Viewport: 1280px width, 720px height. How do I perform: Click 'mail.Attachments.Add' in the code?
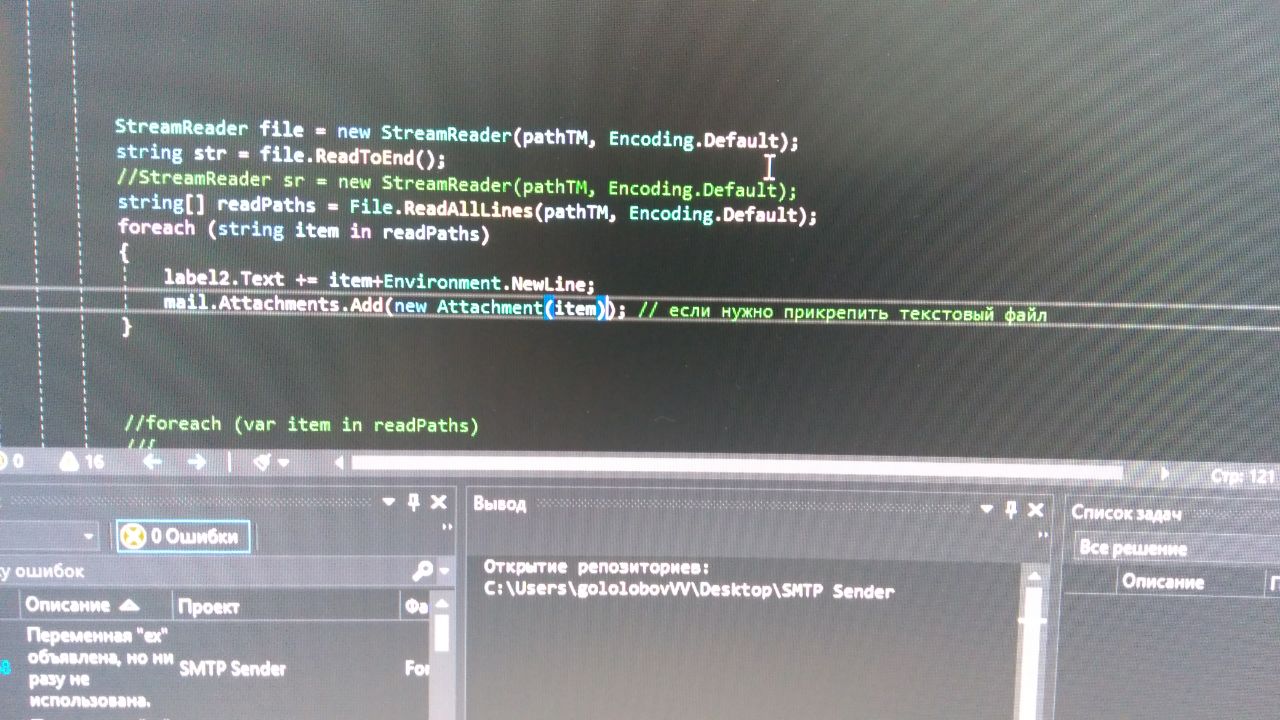tap(272, 304)
